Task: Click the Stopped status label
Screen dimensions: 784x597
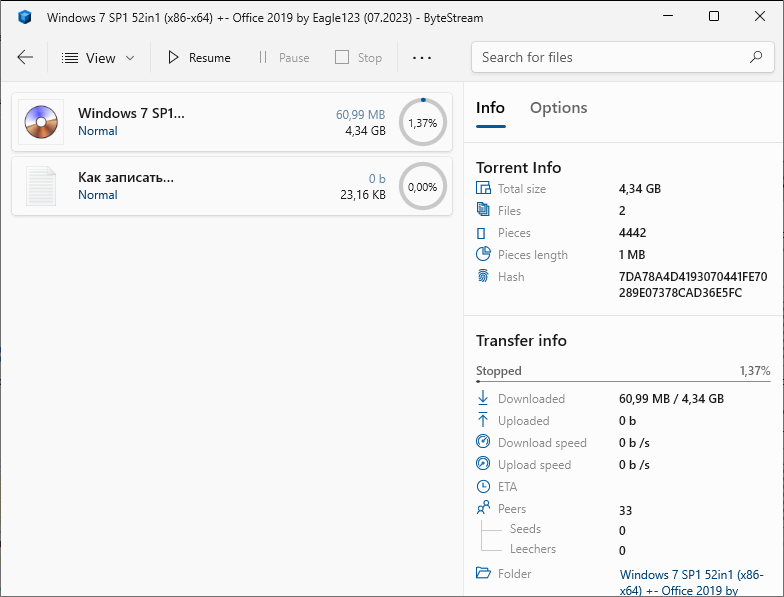Action: [x=498, y=371]
